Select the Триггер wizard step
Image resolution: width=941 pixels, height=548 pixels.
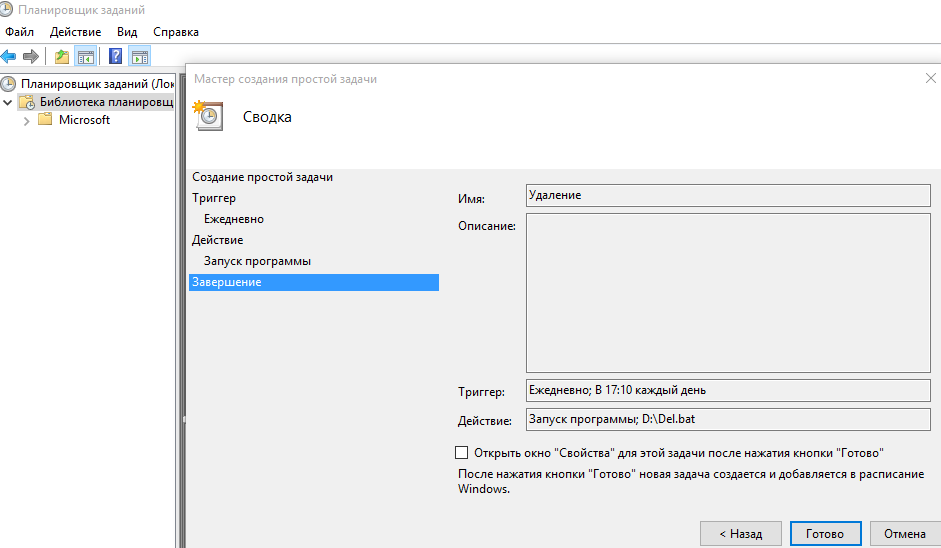pyautogui.click(x=214, y=198)
